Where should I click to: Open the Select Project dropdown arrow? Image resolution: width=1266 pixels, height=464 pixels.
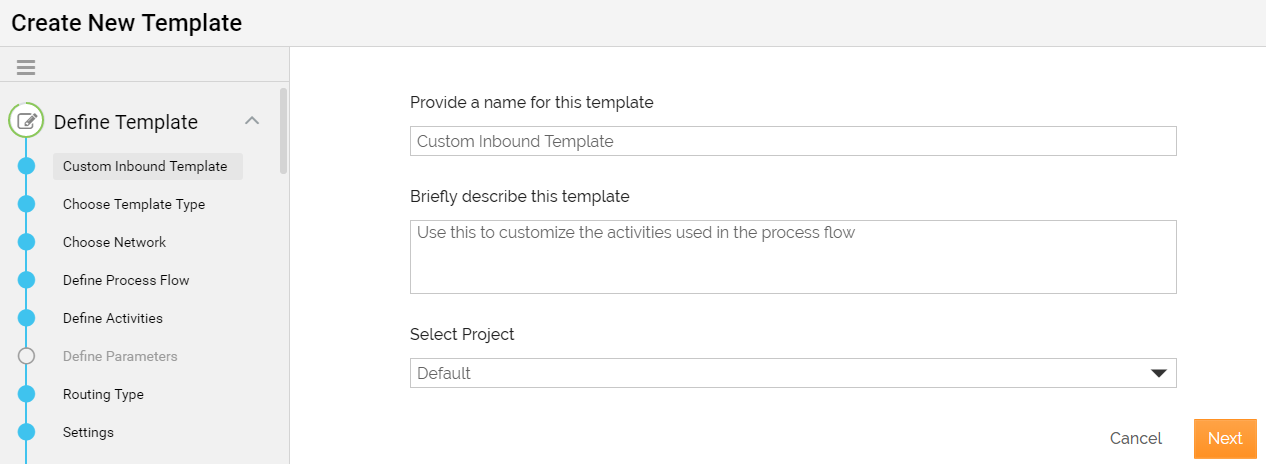(1159, 373)
